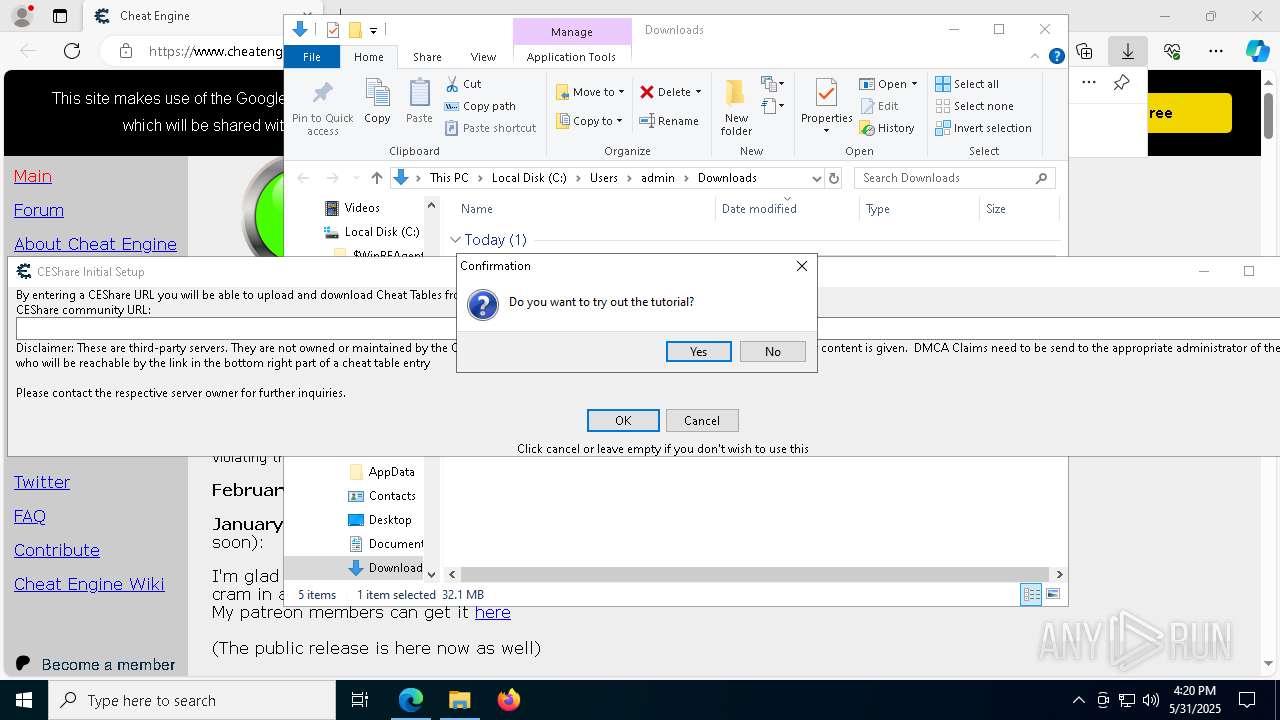Viewport: 1280px width, 720px height.
Task: Click Cancel in CEShare Initial Setup
Action: [702, 420]
